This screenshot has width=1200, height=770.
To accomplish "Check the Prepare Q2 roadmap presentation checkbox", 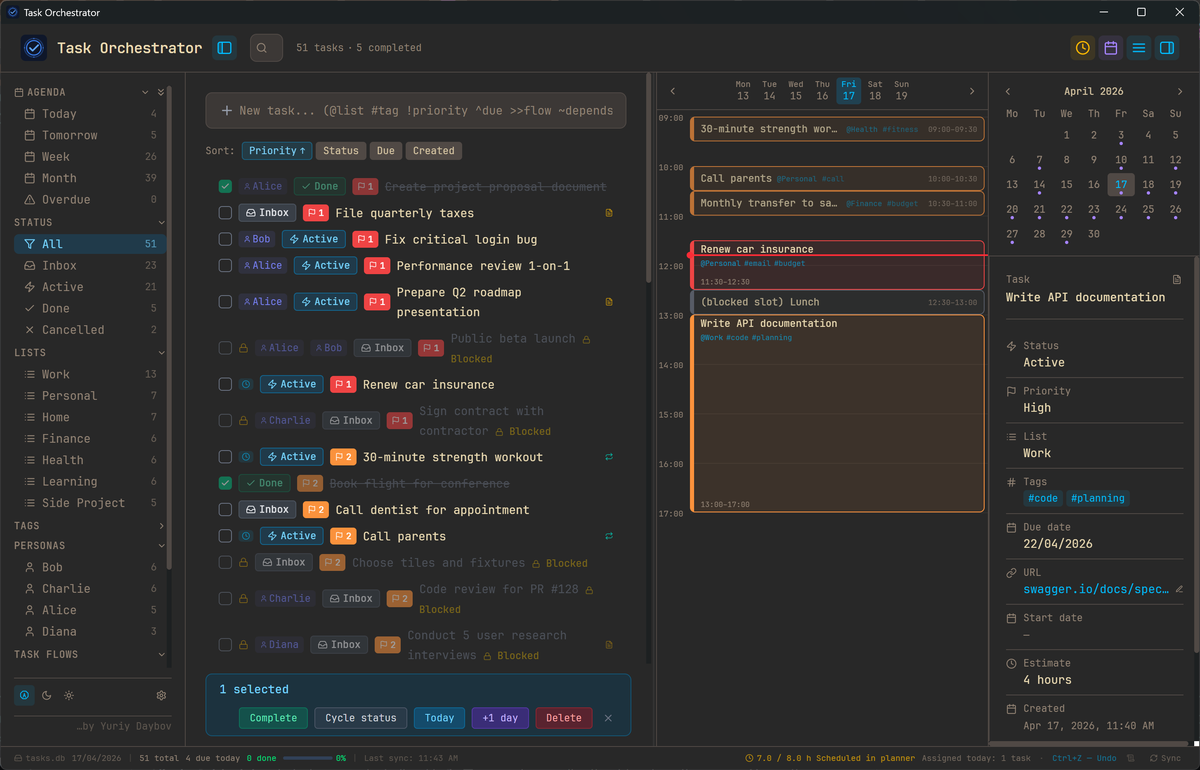I will (225, 302).
